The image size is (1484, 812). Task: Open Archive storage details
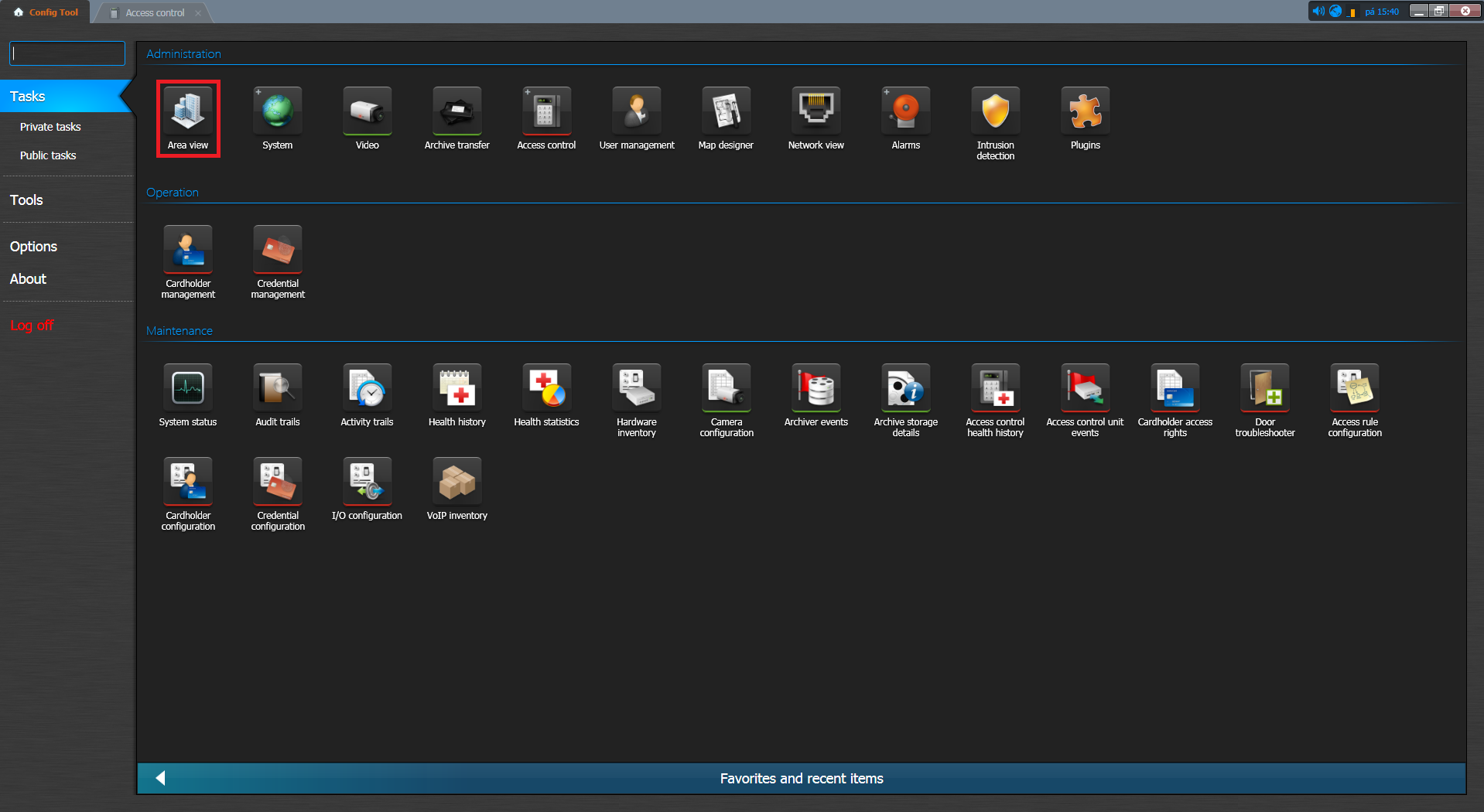tap(905, 389)
